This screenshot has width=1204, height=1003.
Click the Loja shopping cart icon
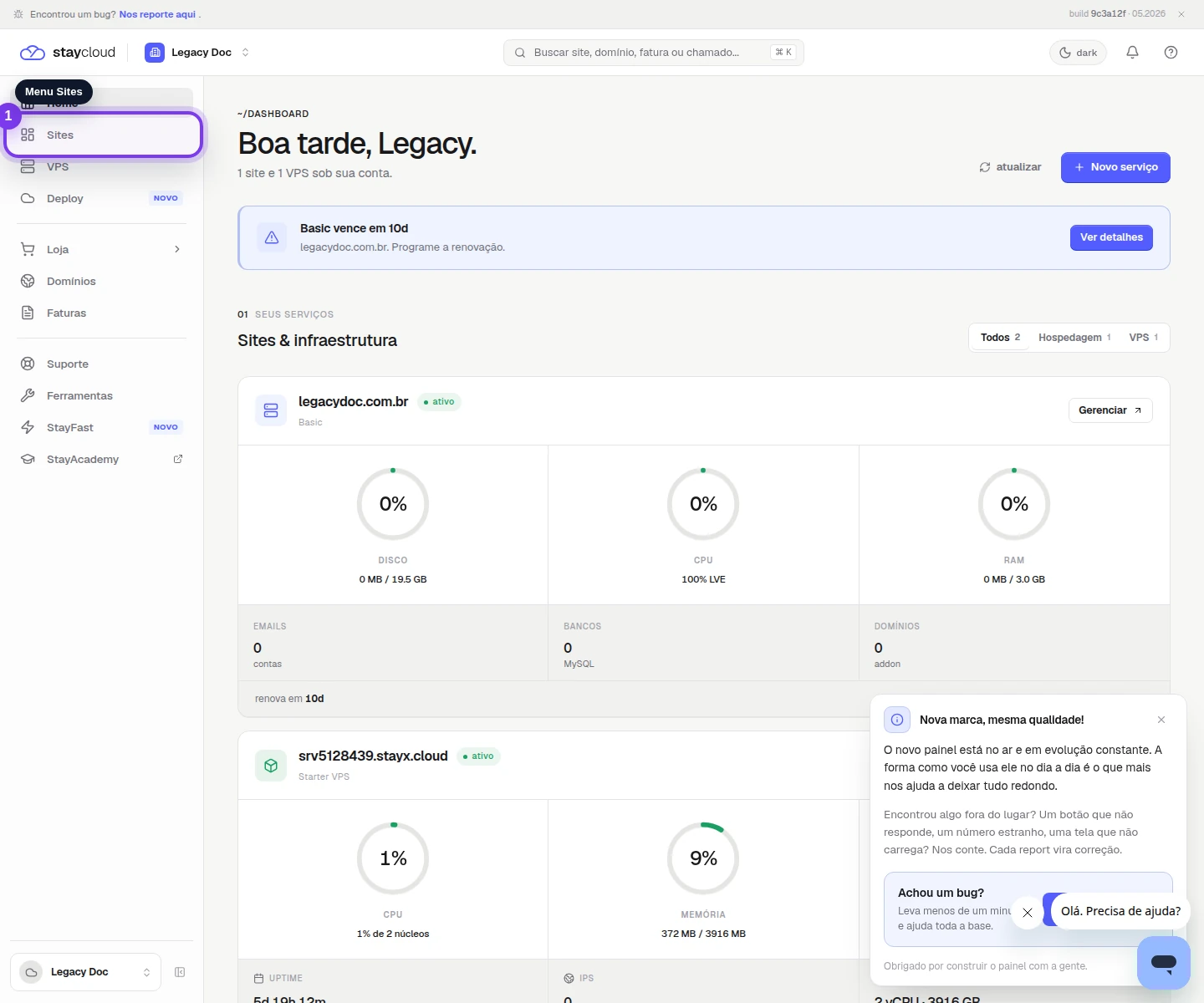28,249
